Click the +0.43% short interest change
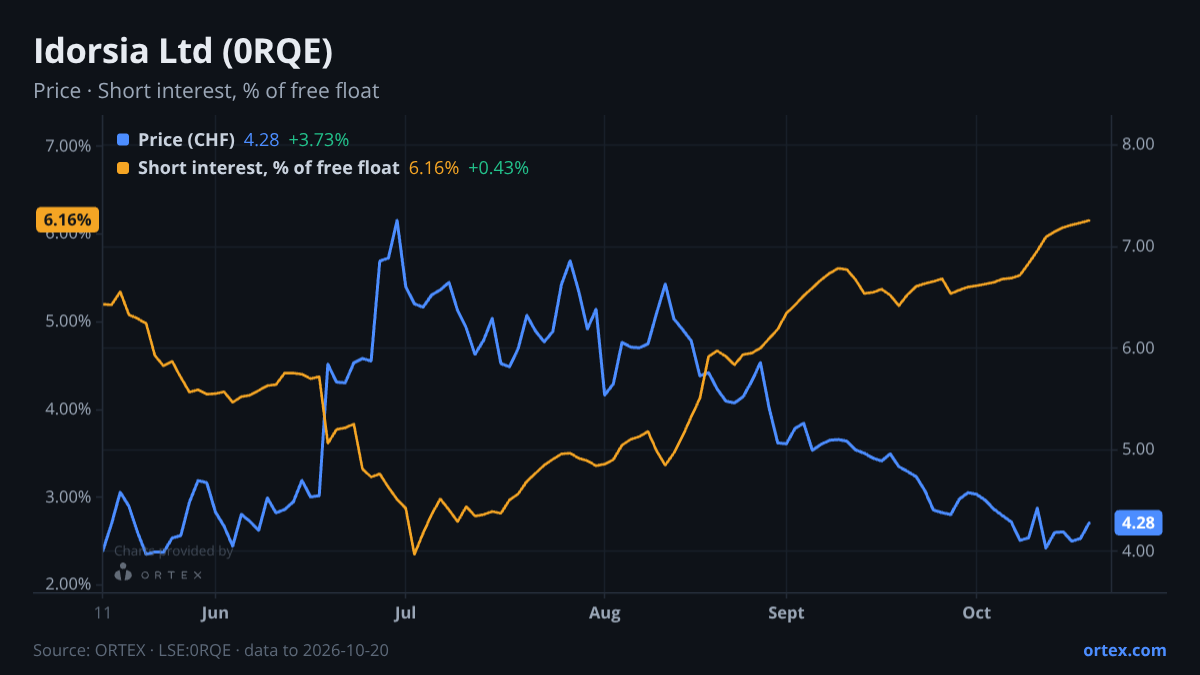Screen dimensions: 1200x675 [x=498, y=168]
